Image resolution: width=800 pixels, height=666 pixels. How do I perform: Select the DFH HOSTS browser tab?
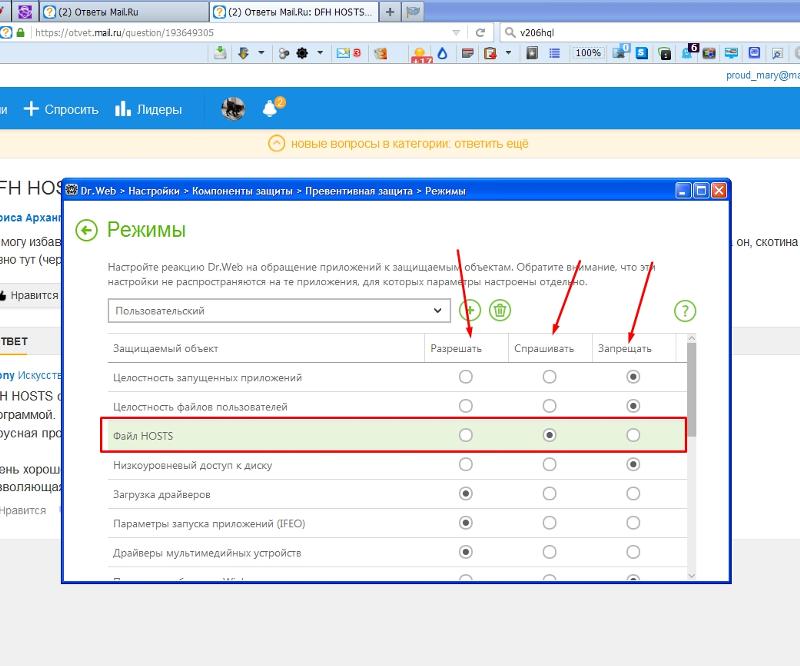[294, 12]
